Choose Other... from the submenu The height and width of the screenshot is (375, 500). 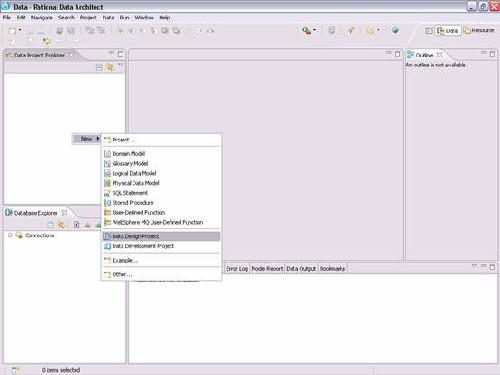[162, 275]
